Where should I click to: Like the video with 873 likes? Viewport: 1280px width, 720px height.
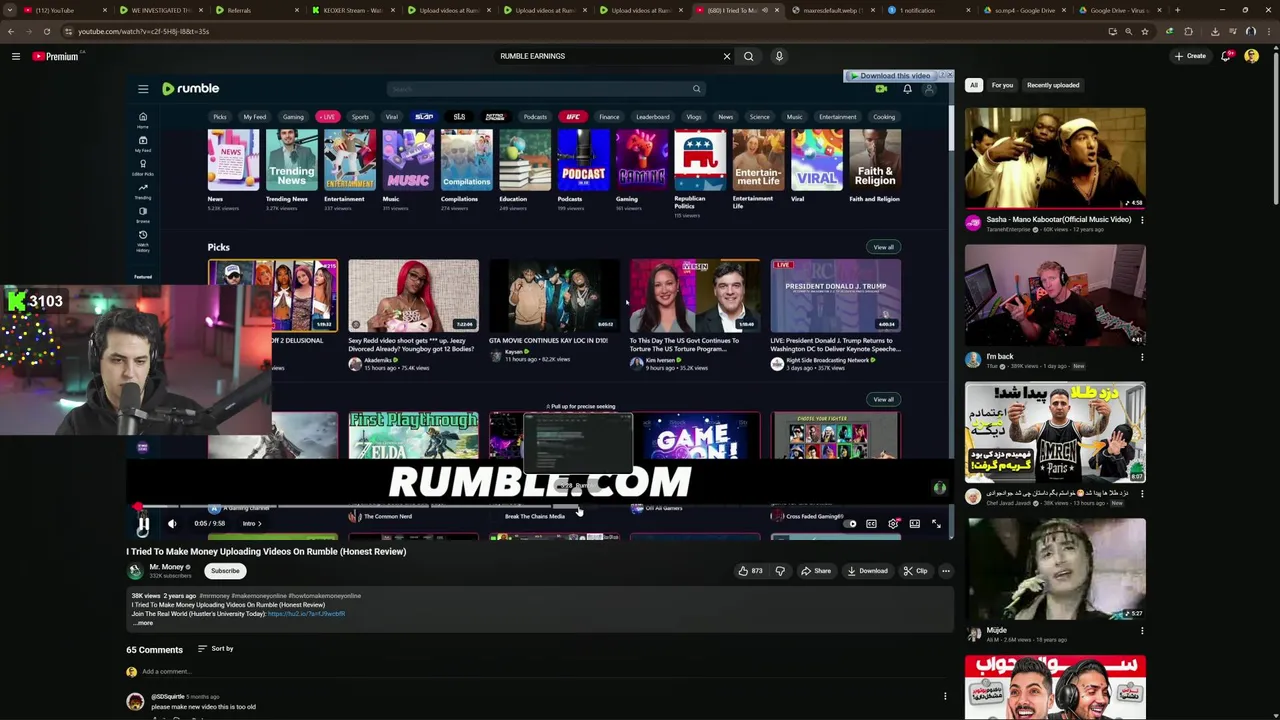pyautogui.click(x=750, y=571)
